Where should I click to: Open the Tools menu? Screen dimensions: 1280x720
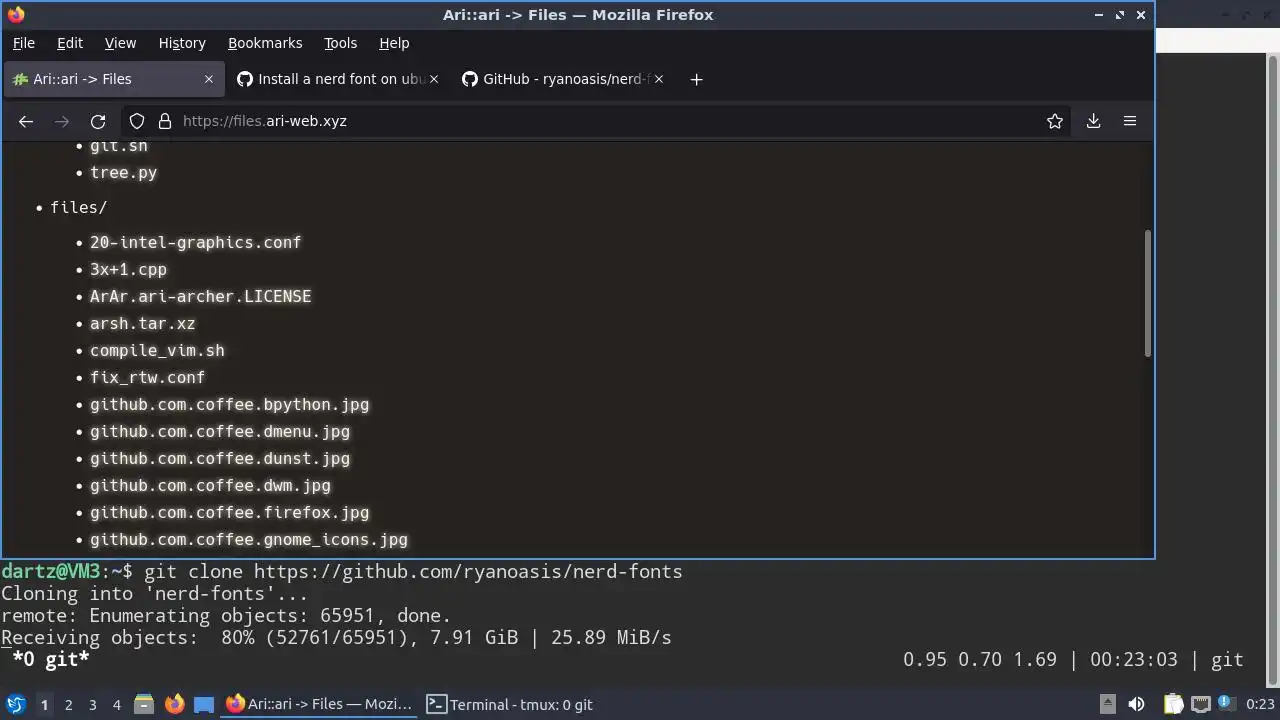340,43
